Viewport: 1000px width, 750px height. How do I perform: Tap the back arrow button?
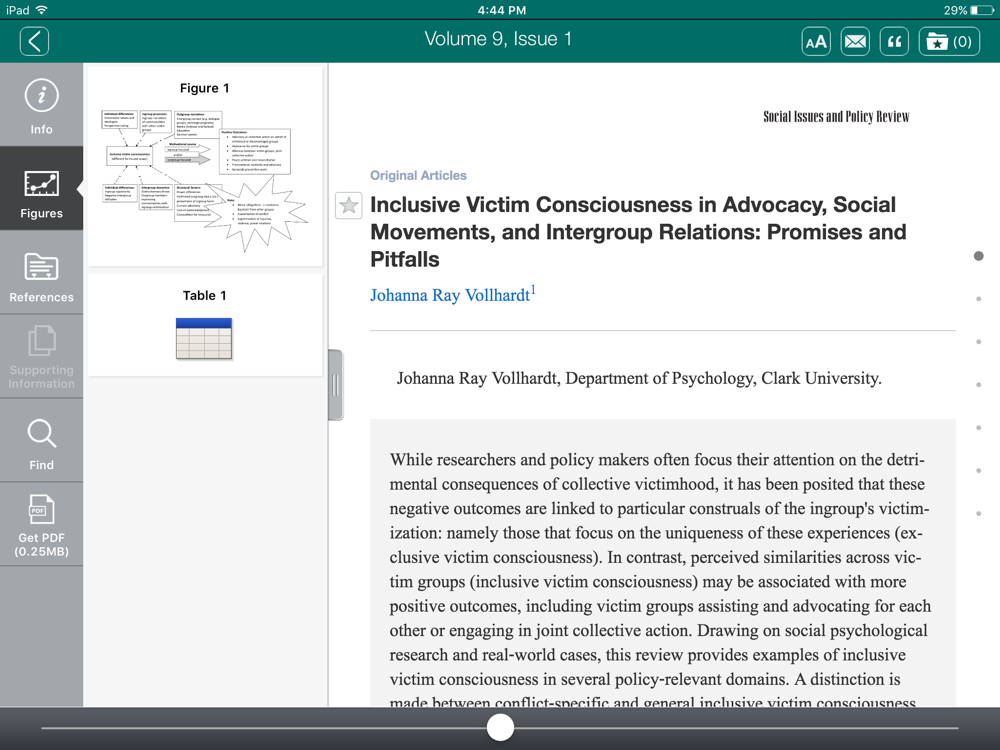click(34, 41)
